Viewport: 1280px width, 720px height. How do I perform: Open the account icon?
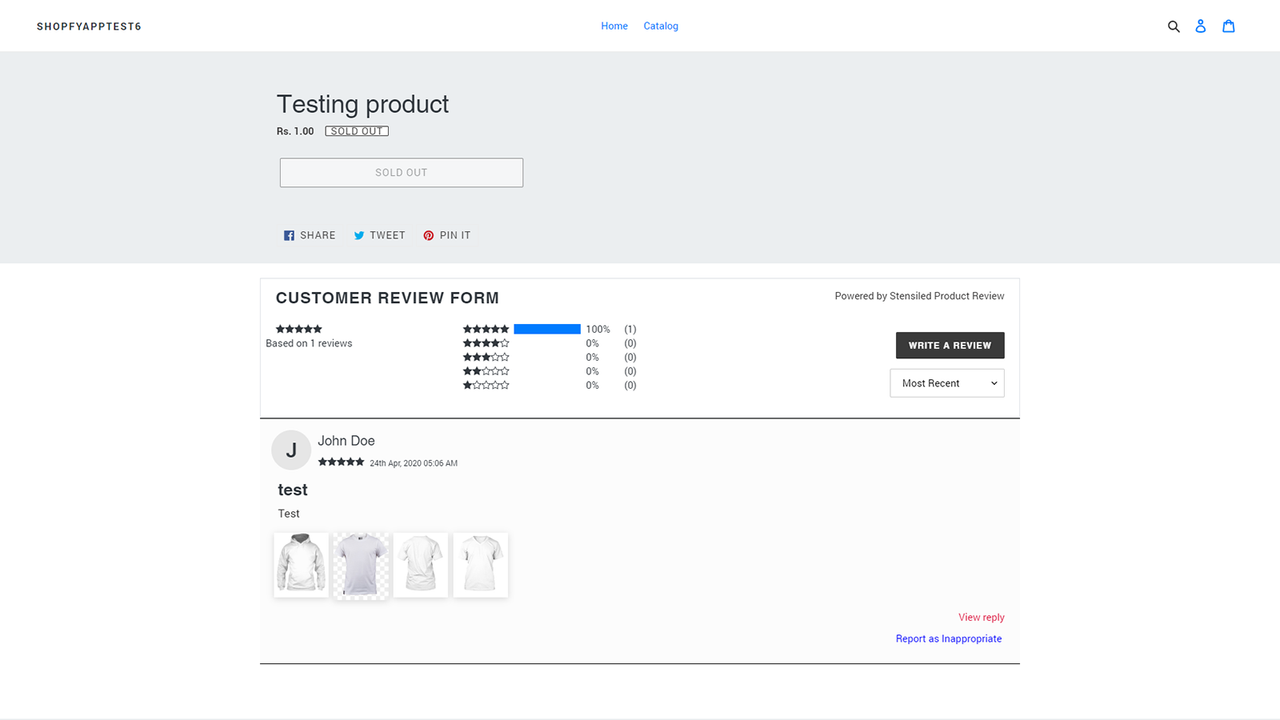click(x=1200, y=26)
